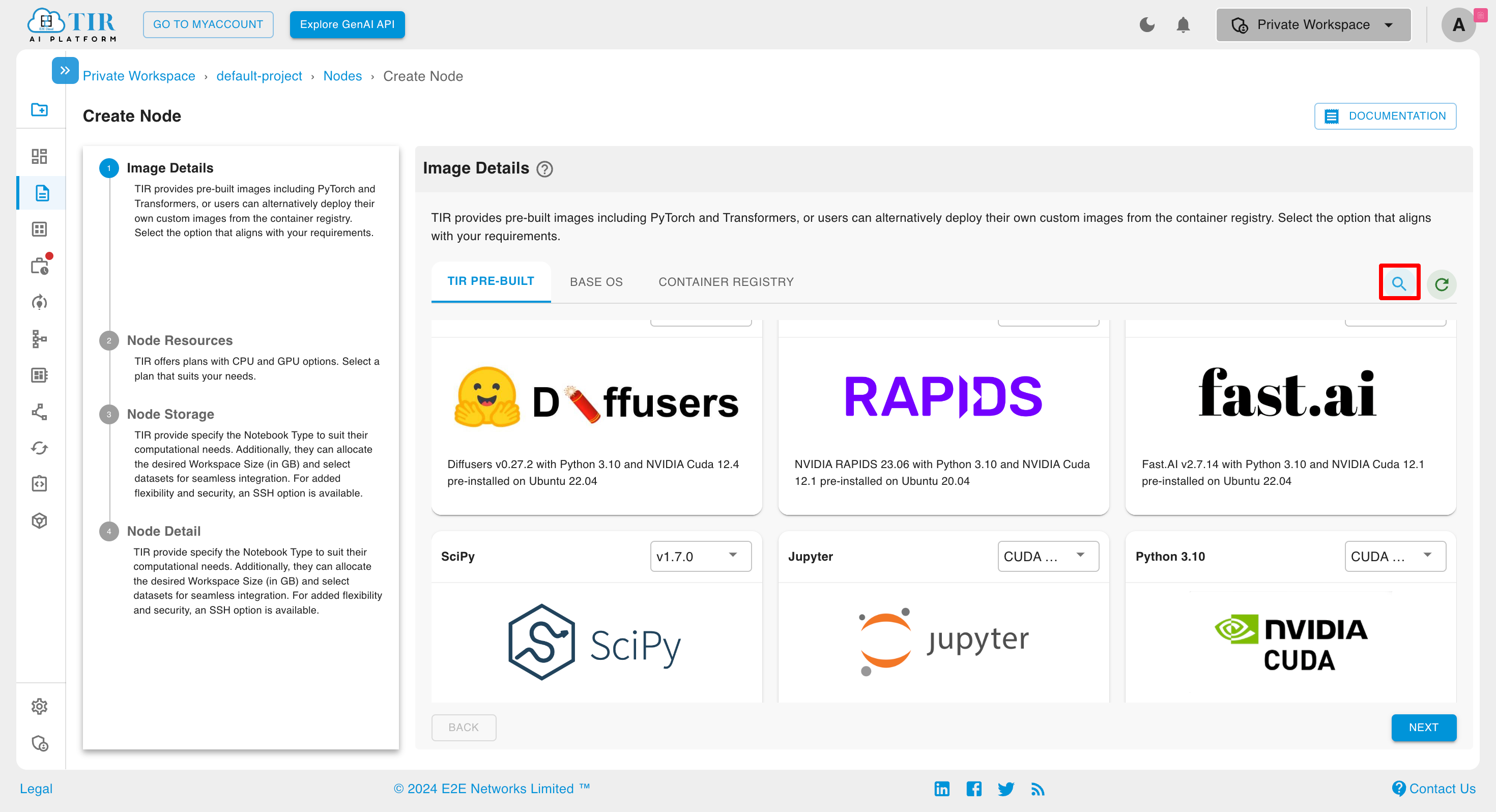Click the NEXT button
The width and height of the screenshot is (1496, 812).
(x=1423, y=727)
